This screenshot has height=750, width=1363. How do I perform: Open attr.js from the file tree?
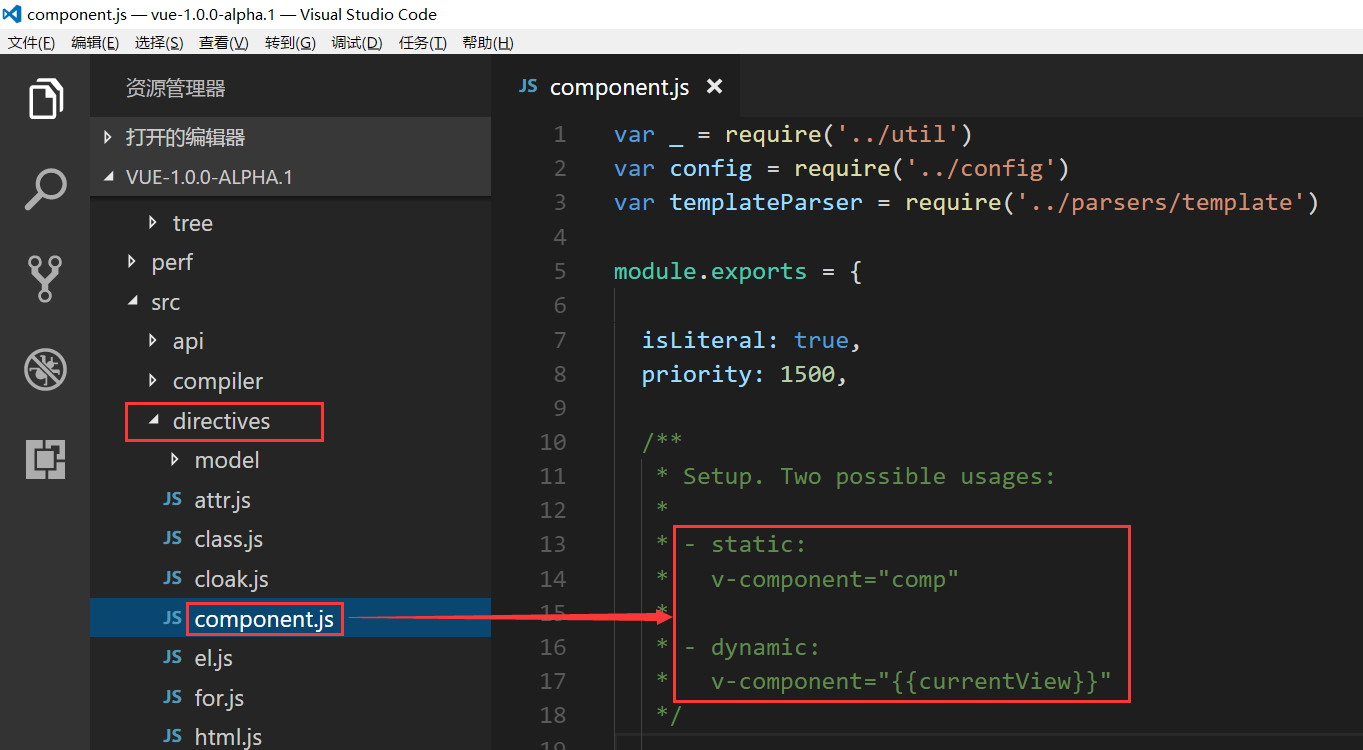(x=290, y=499)
